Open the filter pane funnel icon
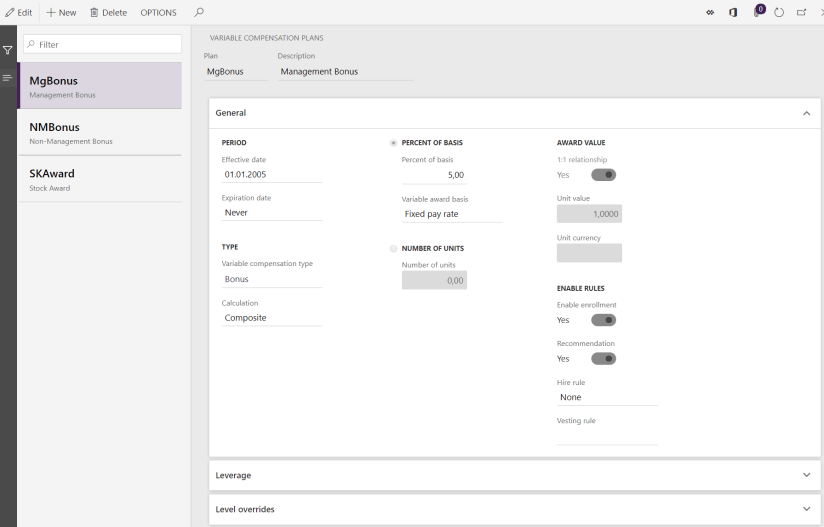 tap(8, 49)
